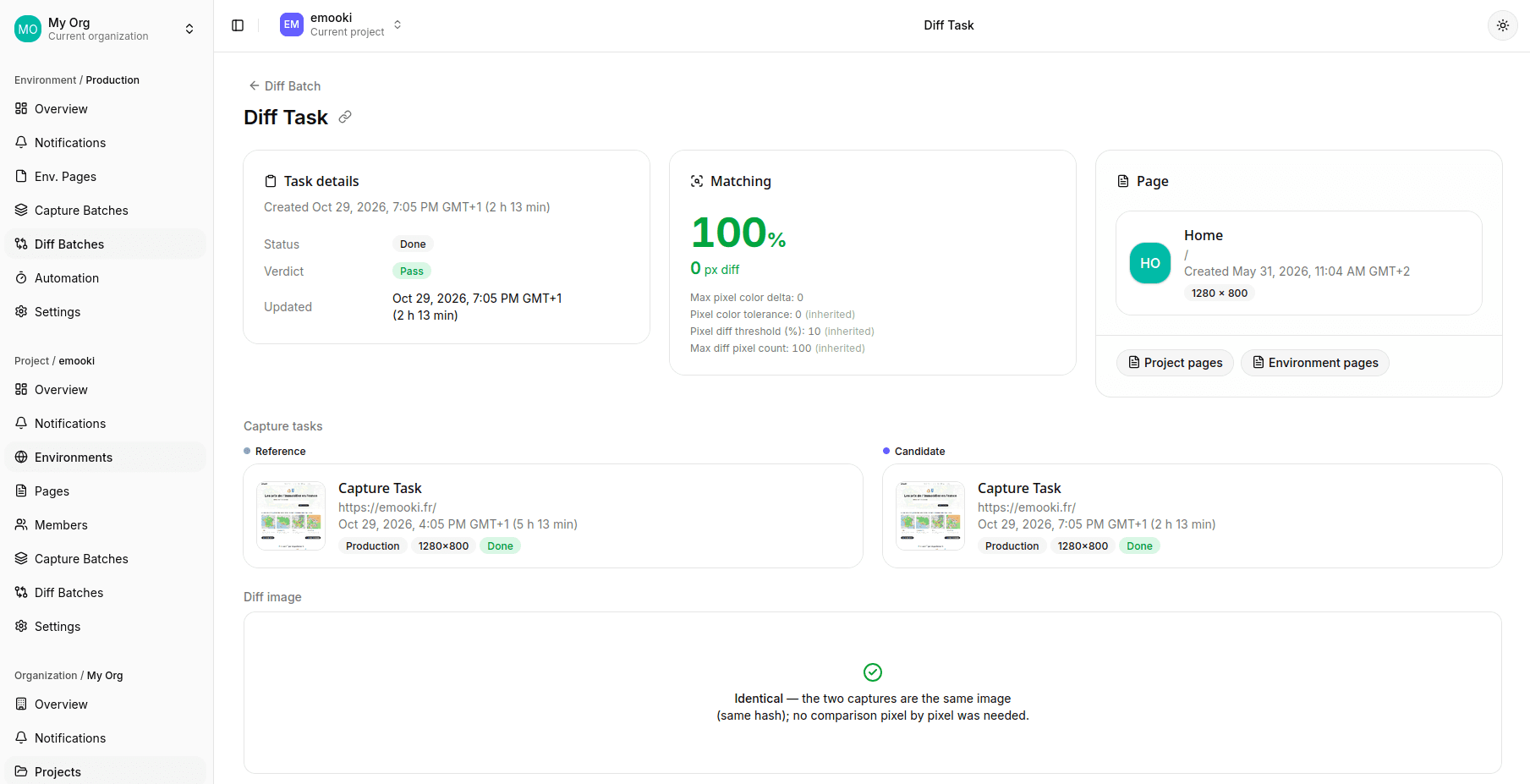Click the 1280 × 800 badge on Home page
This screenshot has width=1530, height=784.
pos(1220,293)
